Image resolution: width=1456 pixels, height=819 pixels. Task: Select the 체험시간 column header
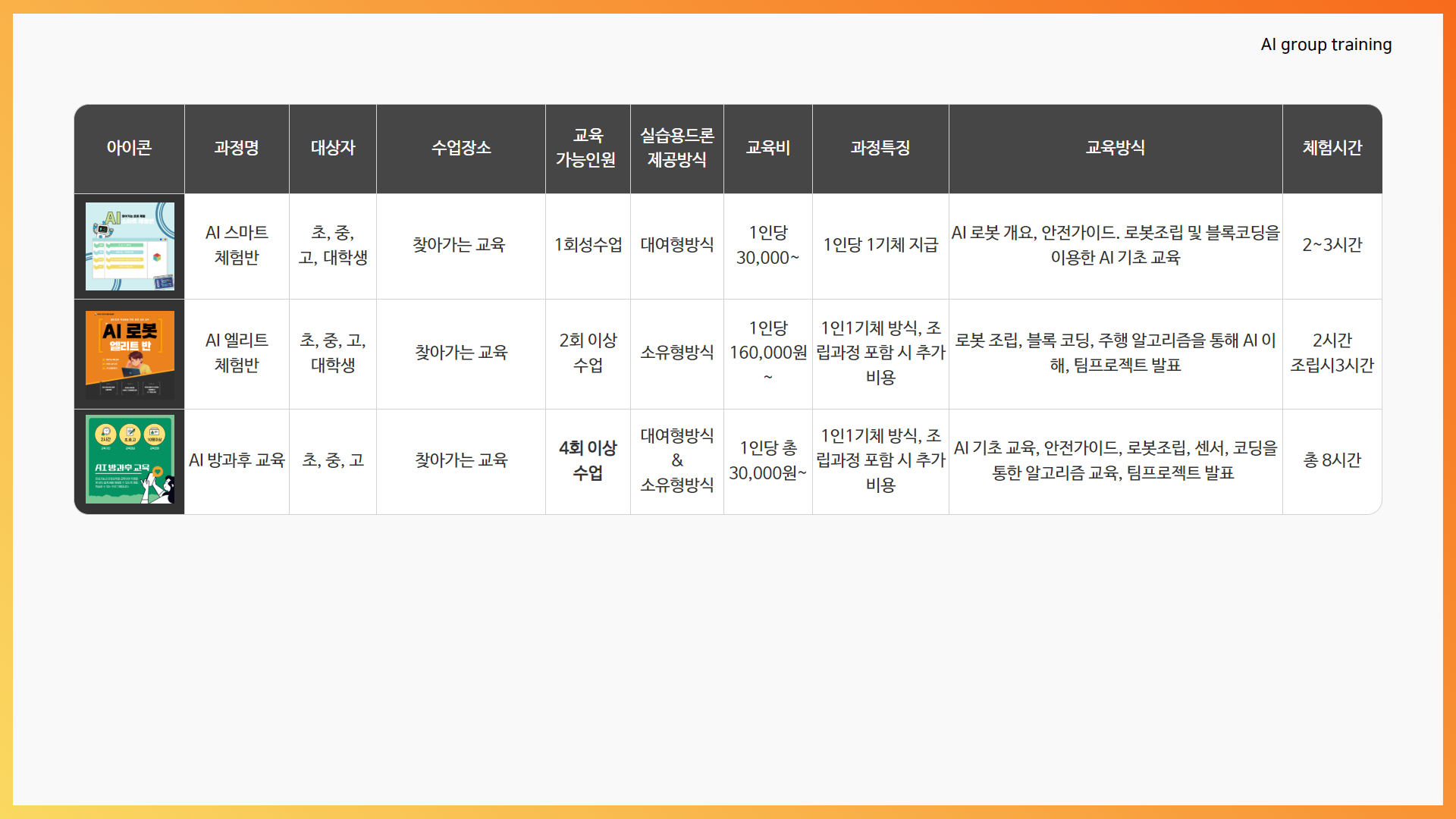[x=1332, y=149]
